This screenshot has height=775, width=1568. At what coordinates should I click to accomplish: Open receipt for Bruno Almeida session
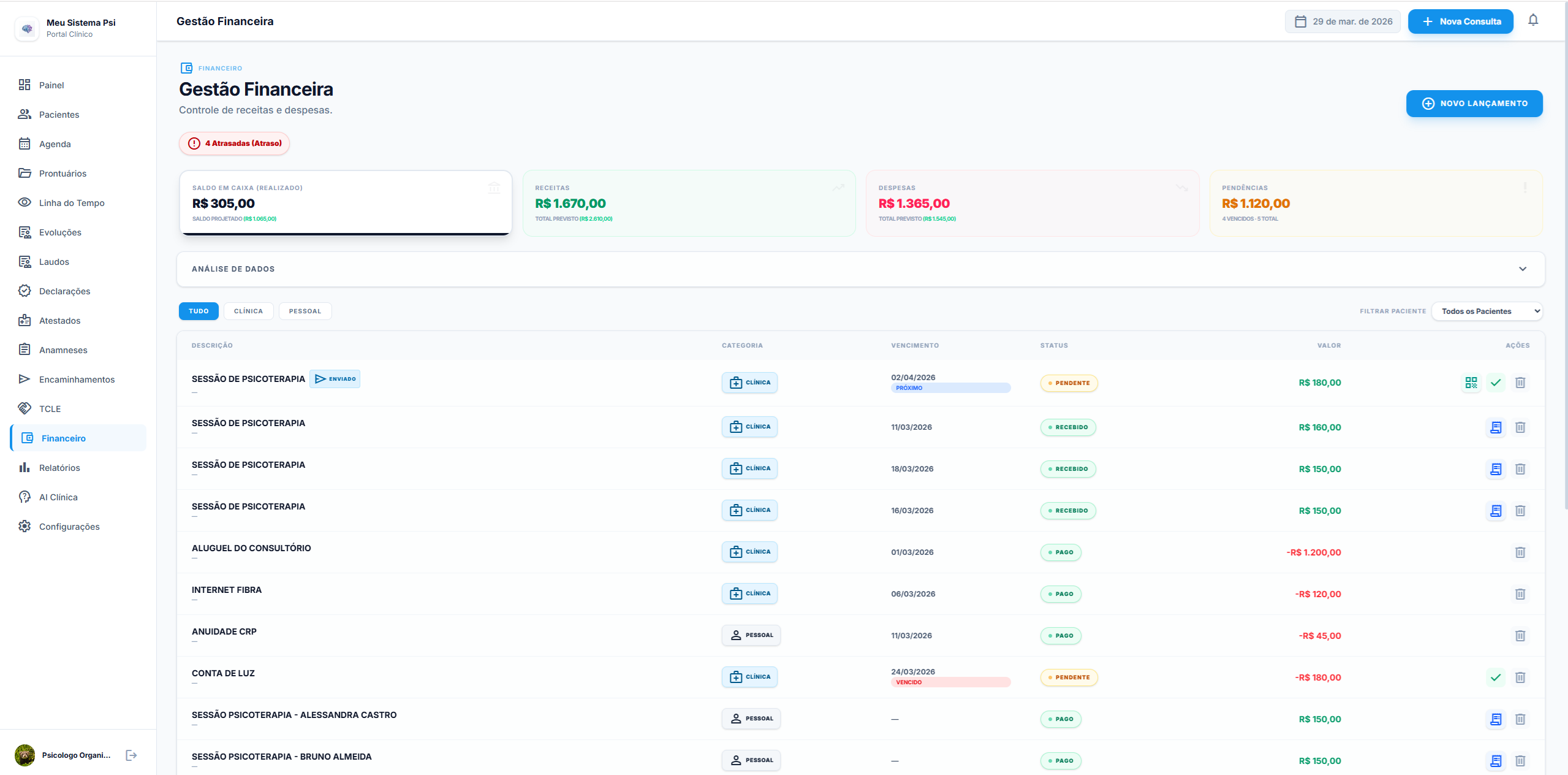pos(1495,761)
